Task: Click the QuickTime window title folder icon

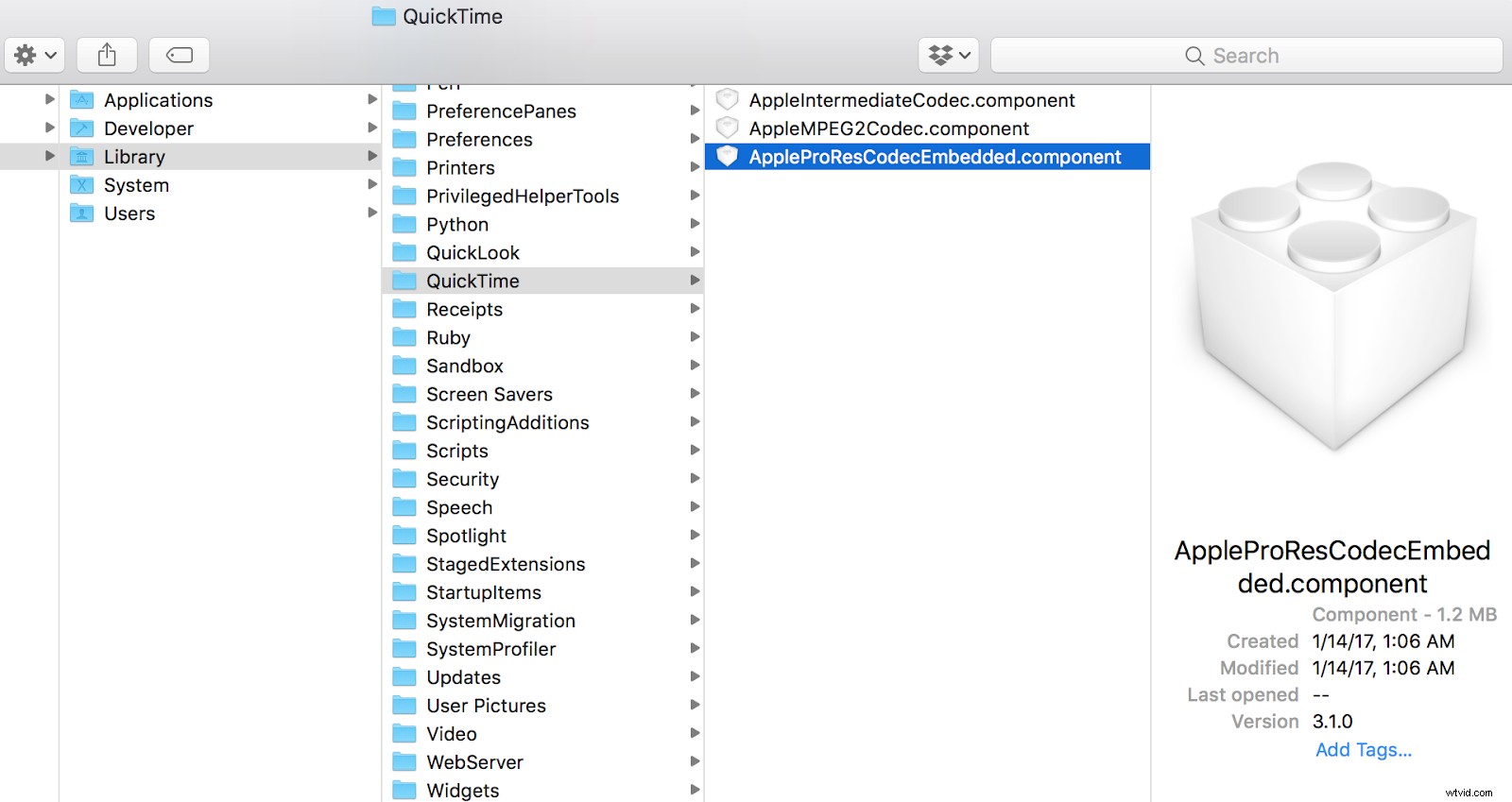Action: 384,16
